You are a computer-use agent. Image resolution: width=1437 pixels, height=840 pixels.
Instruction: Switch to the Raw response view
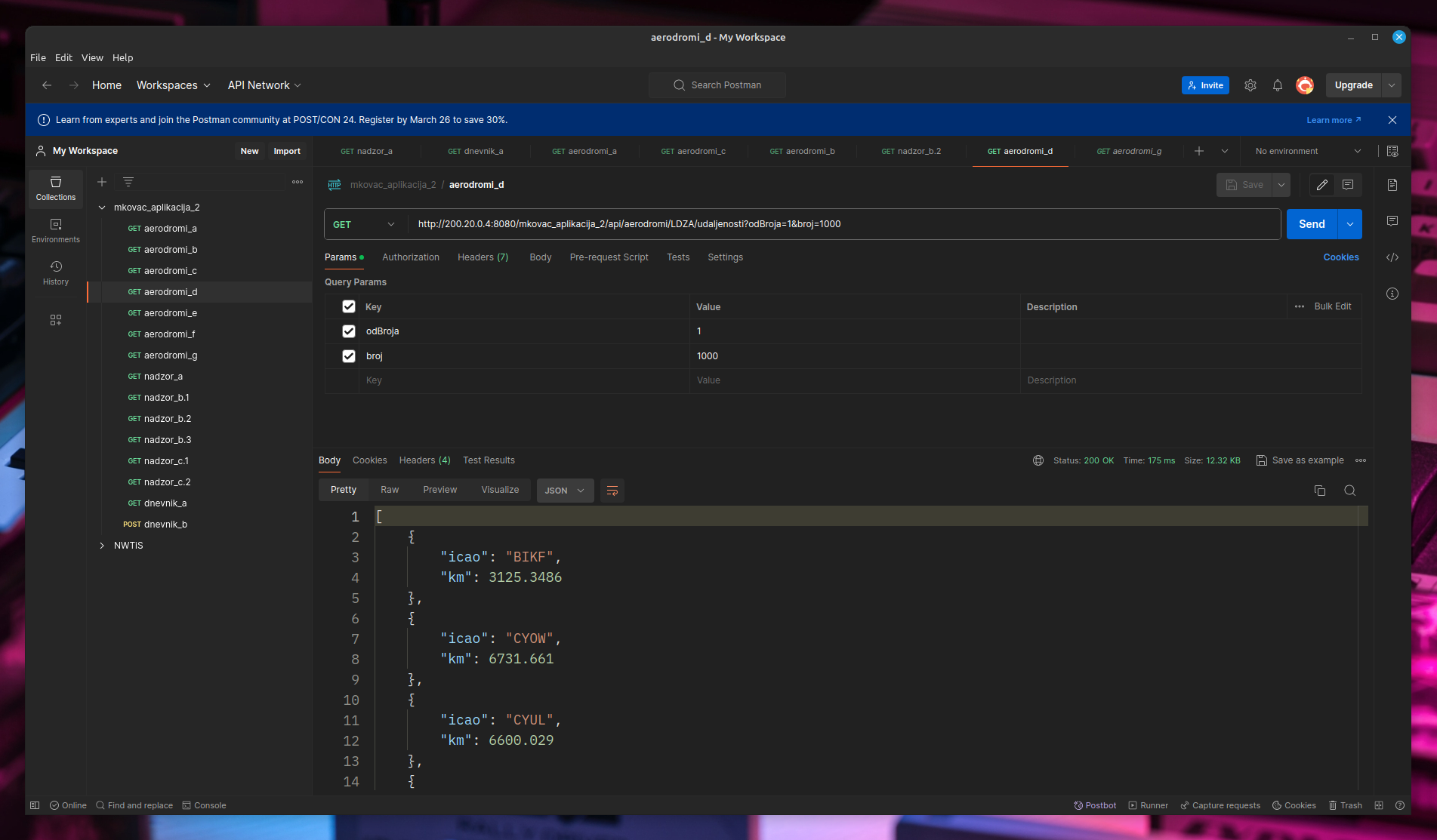[390, 490]
